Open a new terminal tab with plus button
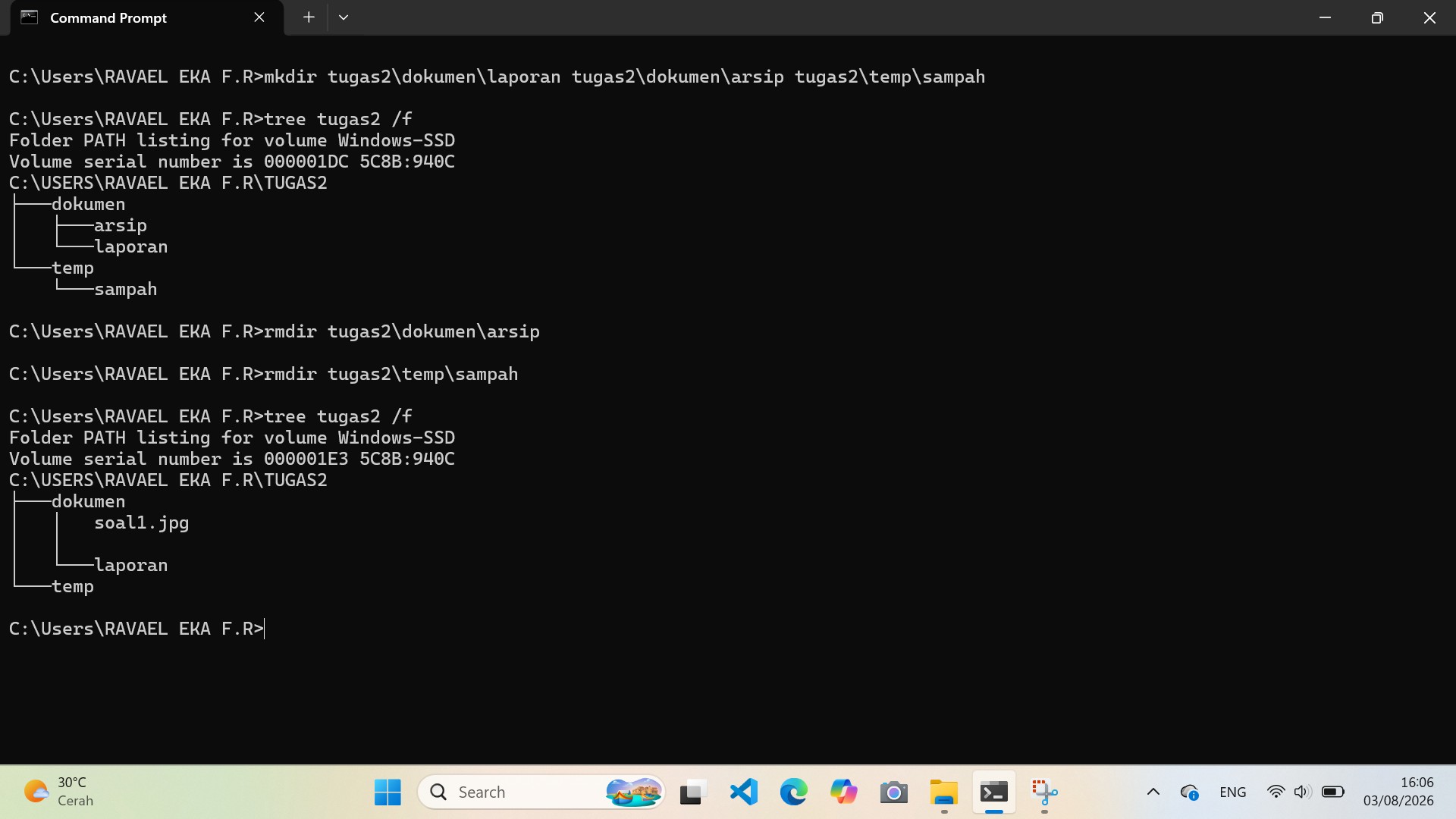This screenshot has width=1456, height=819. [309, 17]
